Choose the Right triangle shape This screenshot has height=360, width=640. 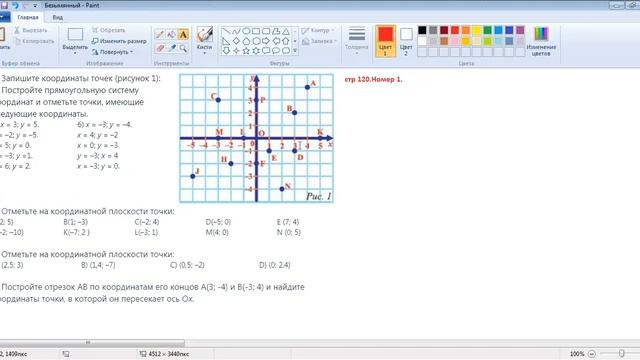(226, 41)
